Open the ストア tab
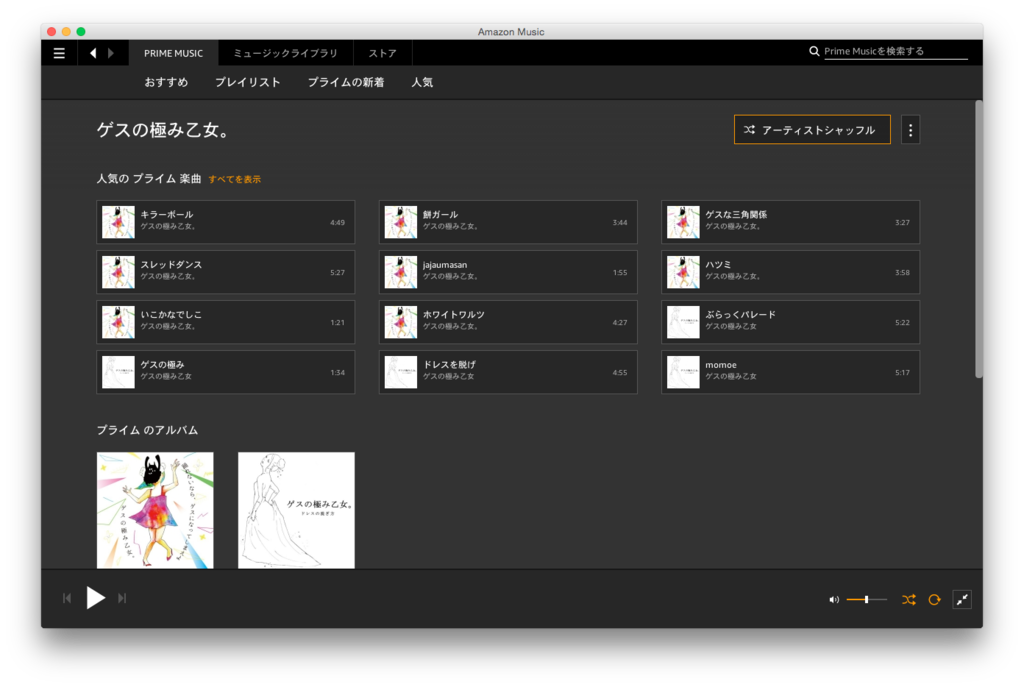The image size is (1024, 687). [382, 53]
